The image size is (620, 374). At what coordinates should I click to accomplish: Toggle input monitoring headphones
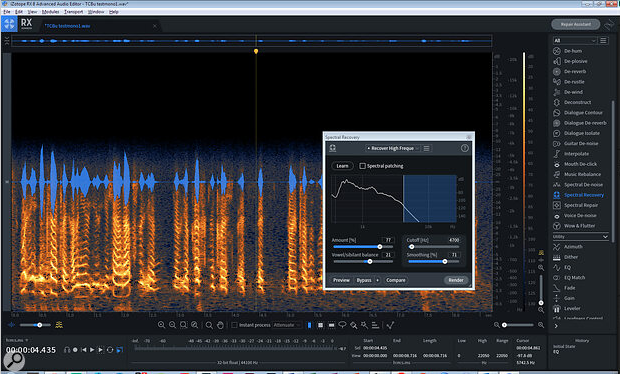pos(67,350)
